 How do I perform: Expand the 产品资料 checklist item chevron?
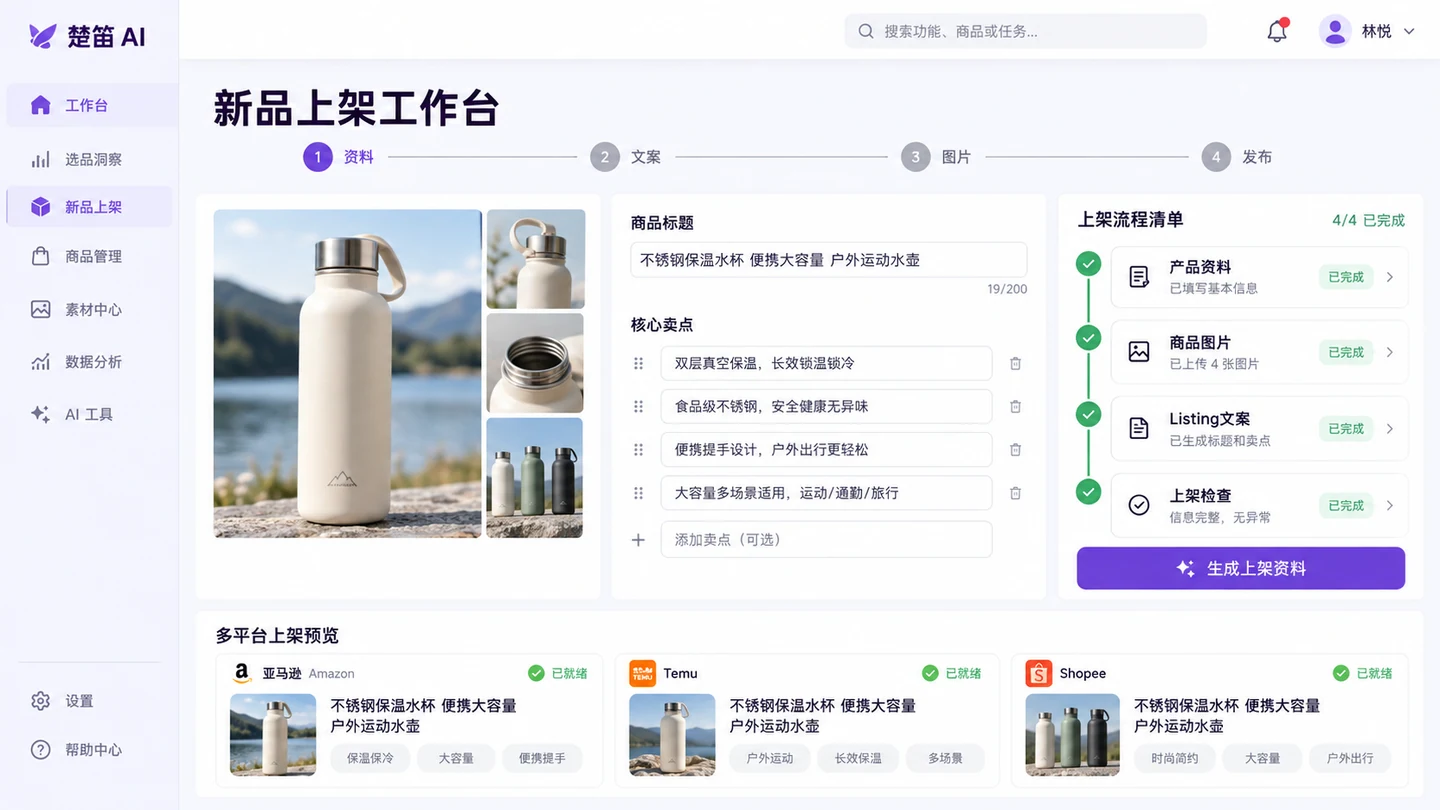click(x=1390, y=277)
